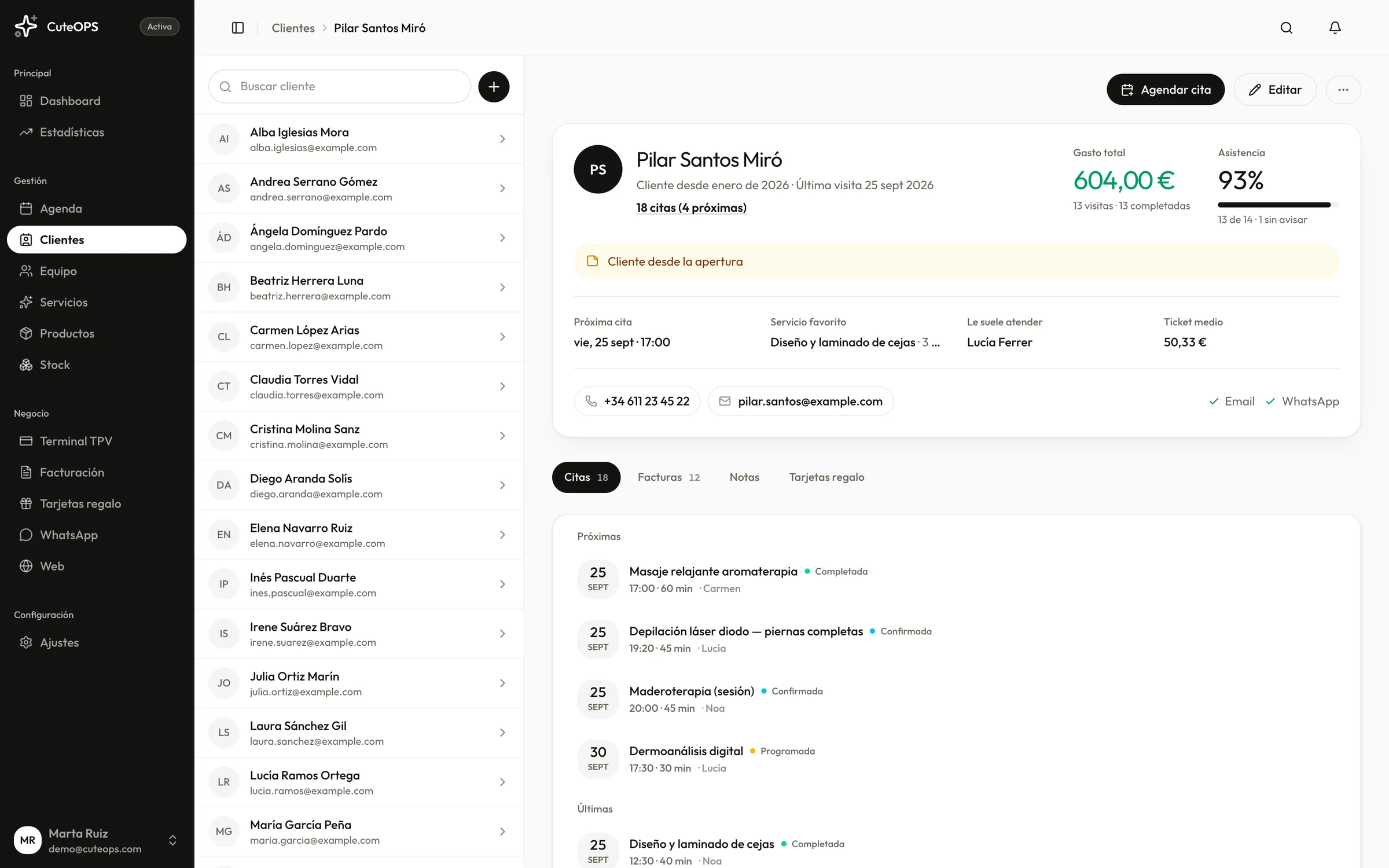Open Equipo section

pos(97,271)
